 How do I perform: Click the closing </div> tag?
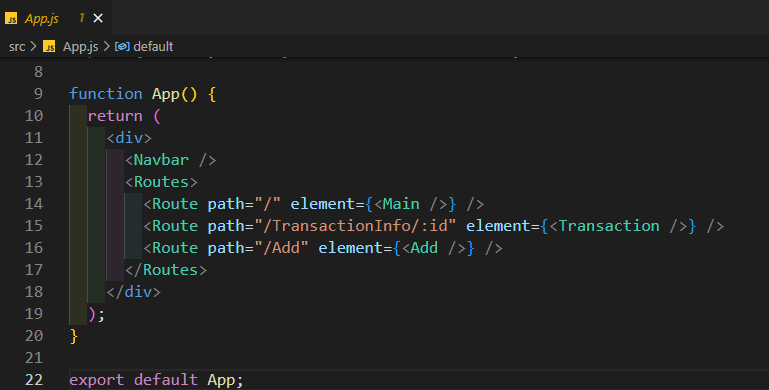tap(134, 292)
